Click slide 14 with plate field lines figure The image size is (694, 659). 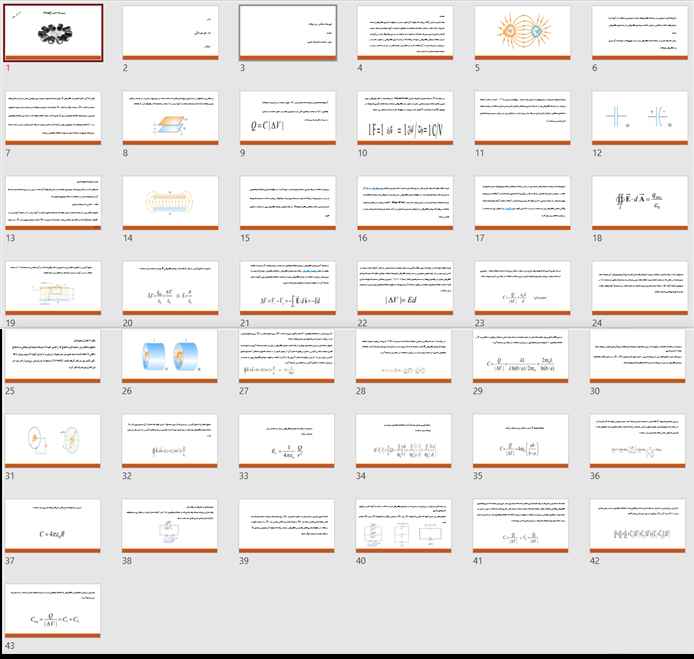(x=169, y=204)
